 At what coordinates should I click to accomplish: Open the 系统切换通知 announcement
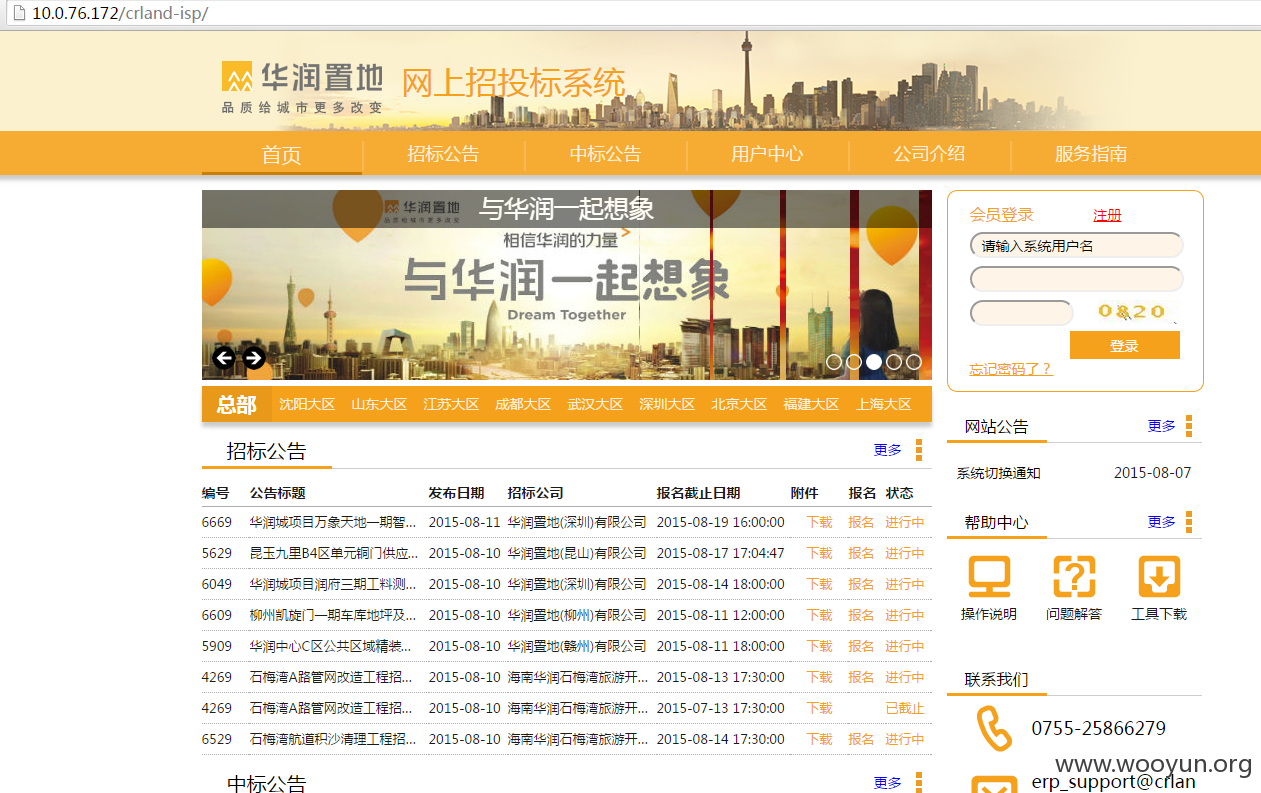[x=998, y=473]
